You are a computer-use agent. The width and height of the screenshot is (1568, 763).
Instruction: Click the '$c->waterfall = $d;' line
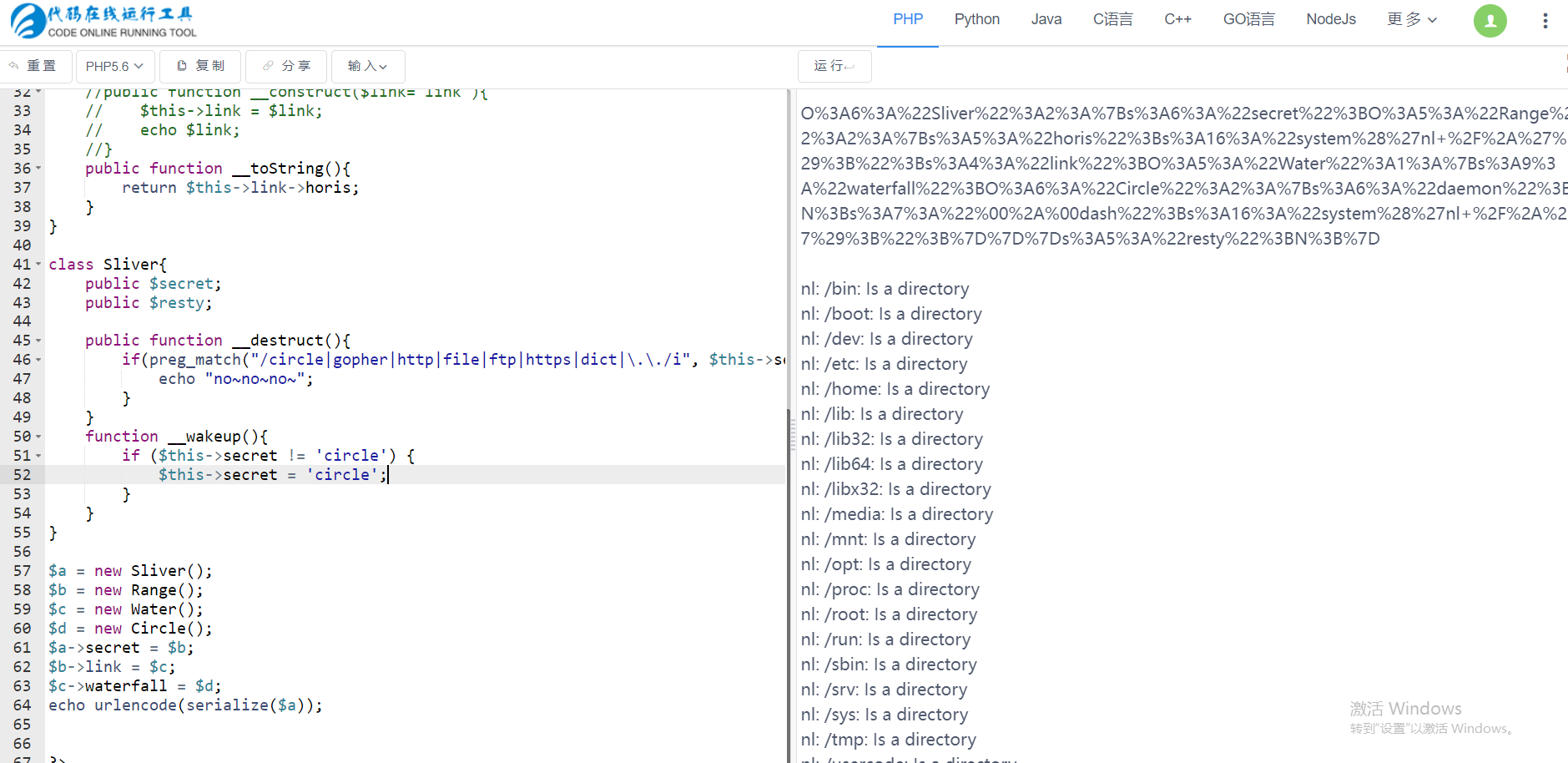135,686
